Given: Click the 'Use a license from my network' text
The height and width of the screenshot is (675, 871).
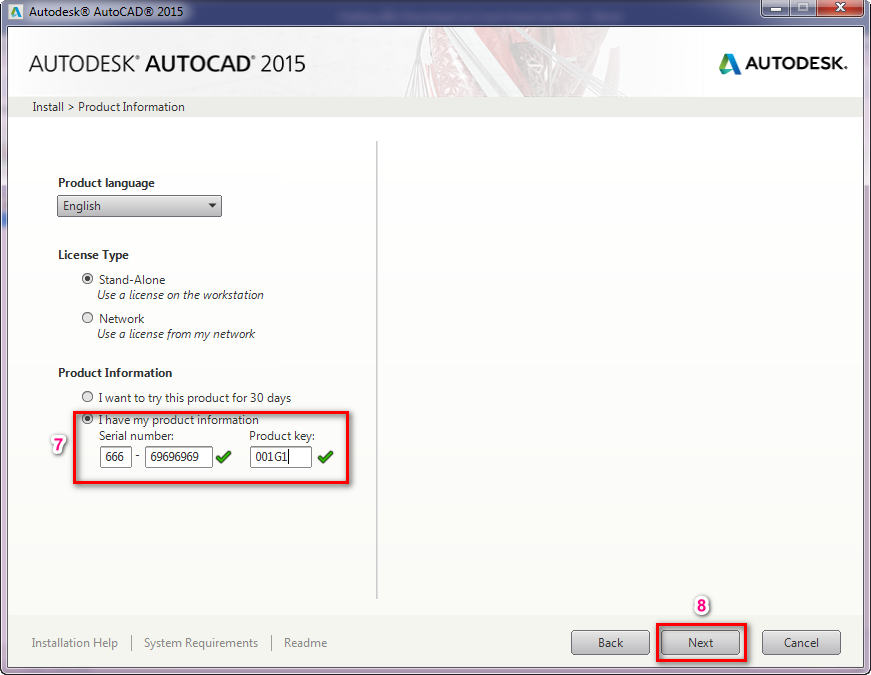Looking at the screenshot, I should [176, 334].
